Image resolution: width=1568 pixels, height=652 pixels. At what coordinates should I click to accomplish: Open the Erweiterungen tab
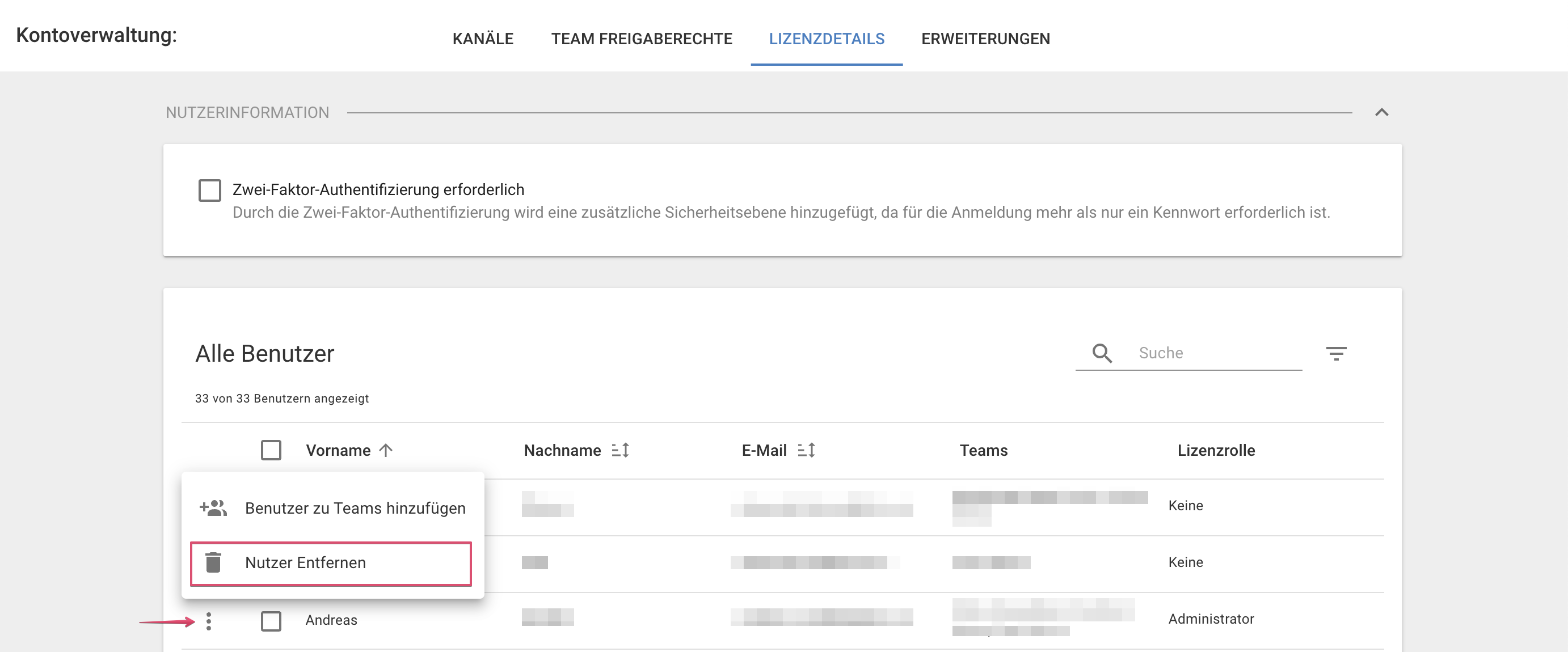pos(985,39)
